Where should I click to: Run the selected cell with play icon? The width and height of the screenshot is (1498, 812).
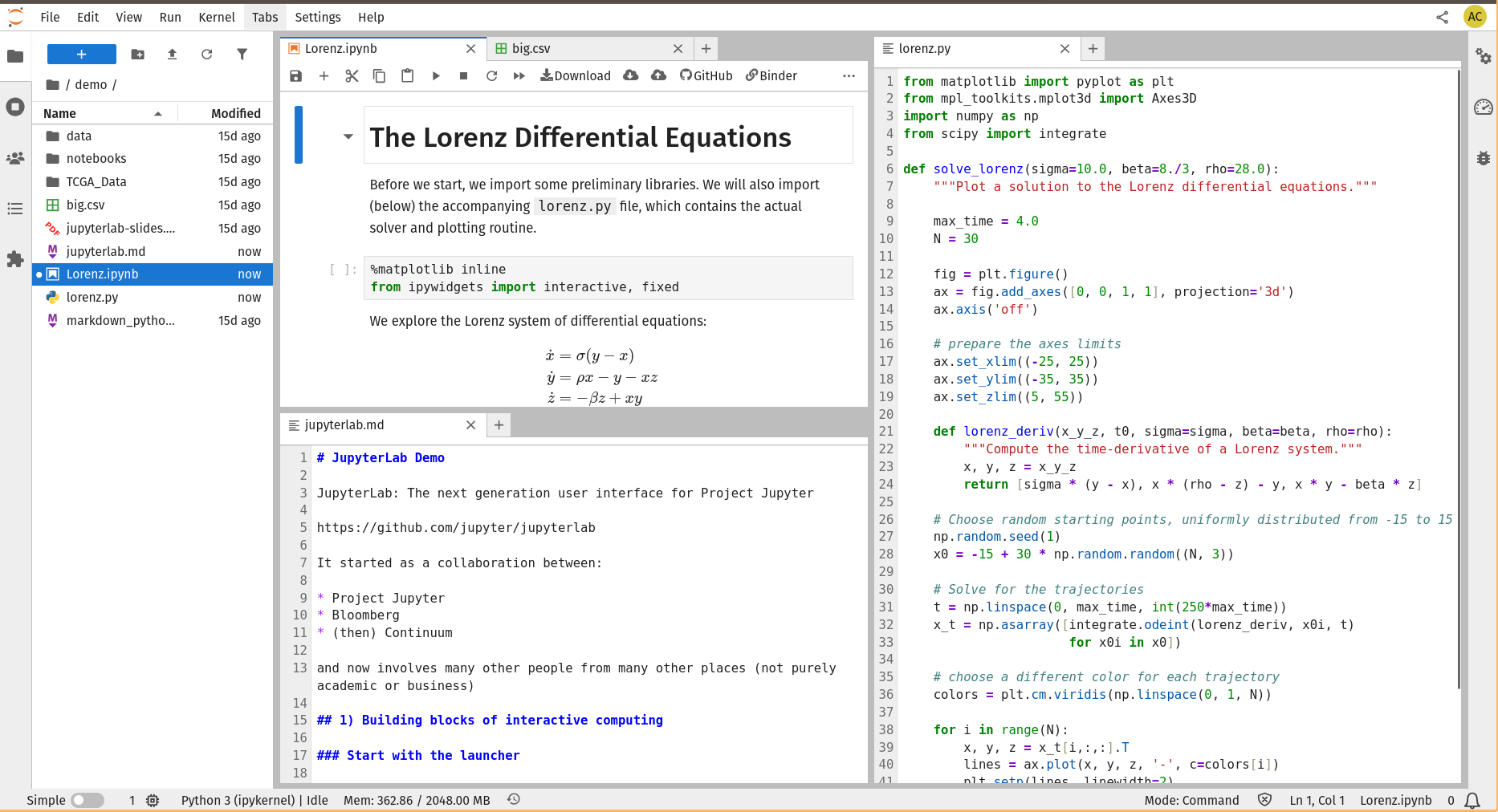click(x=436, y=75)
